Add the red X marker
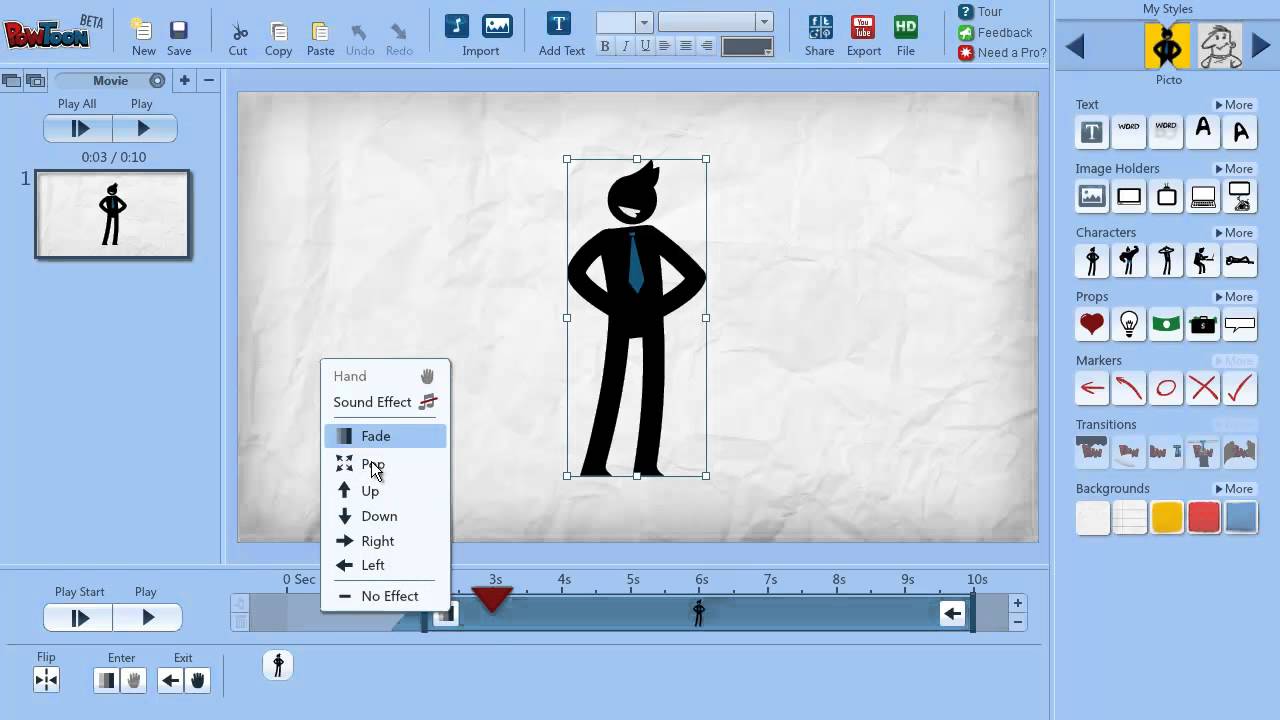 pos(1203,388)
